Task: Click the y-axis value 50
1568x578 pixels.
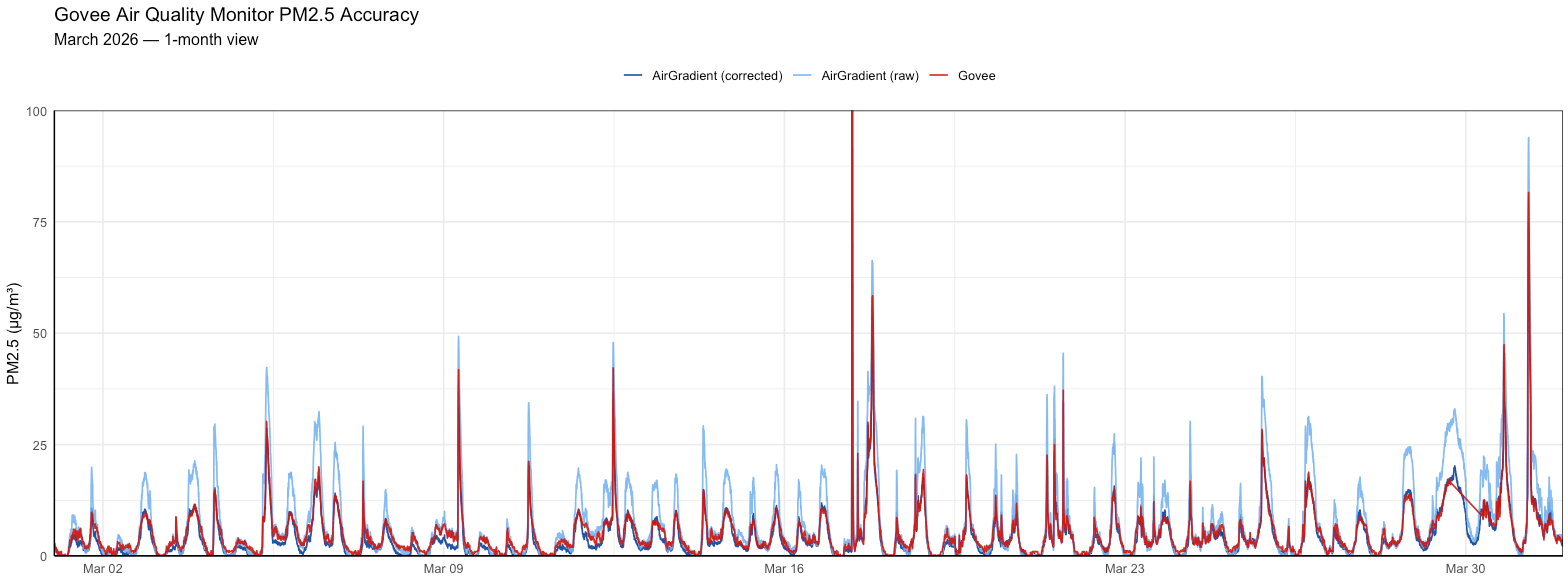Action: [40, 333]
